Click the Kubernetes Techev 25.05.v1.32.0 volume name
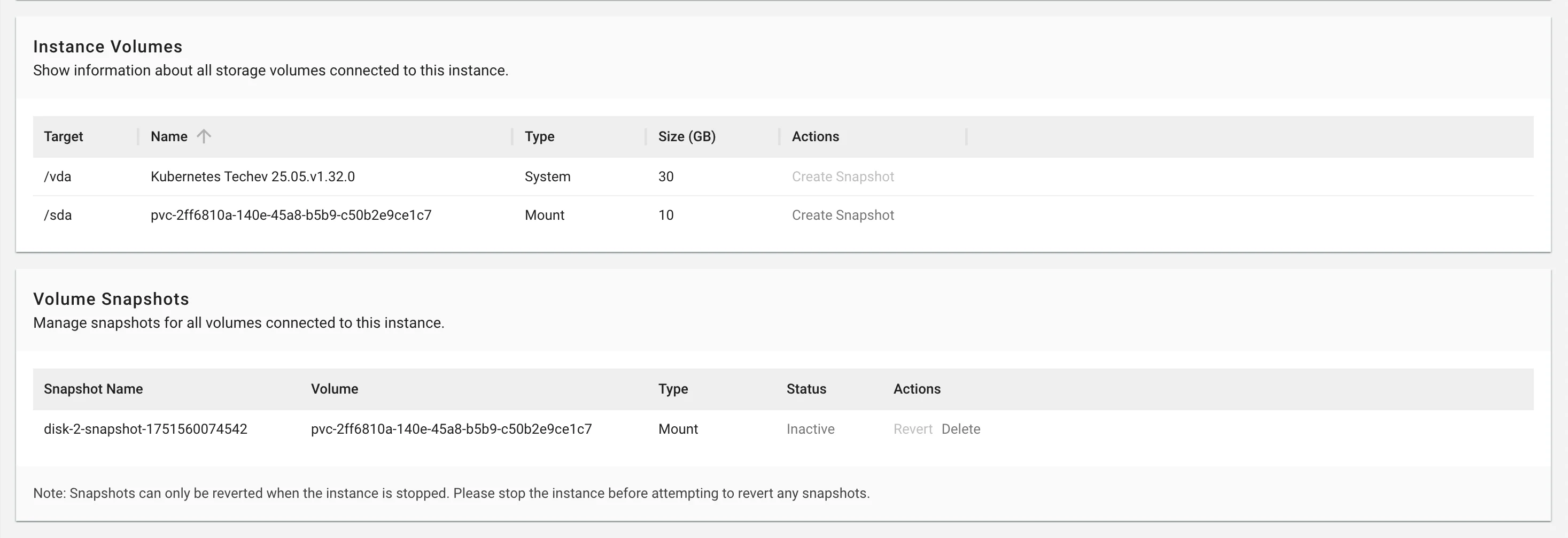This screenshot has height=538, width=1568. click(253, 176)
